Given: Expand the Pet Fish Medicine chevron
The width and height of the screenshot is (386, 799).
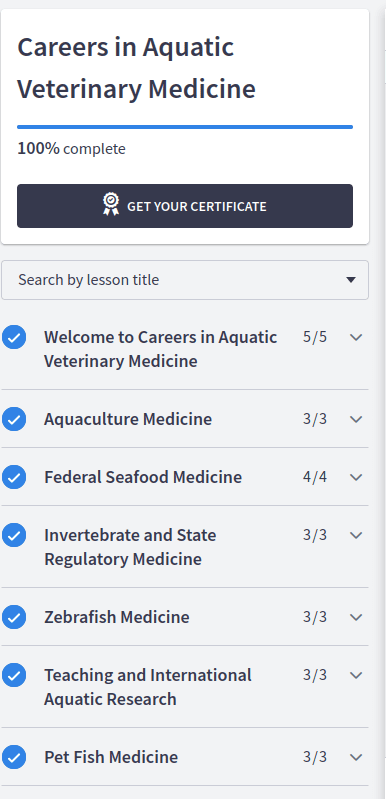Looking at the screenshot, I should [356, 757].
